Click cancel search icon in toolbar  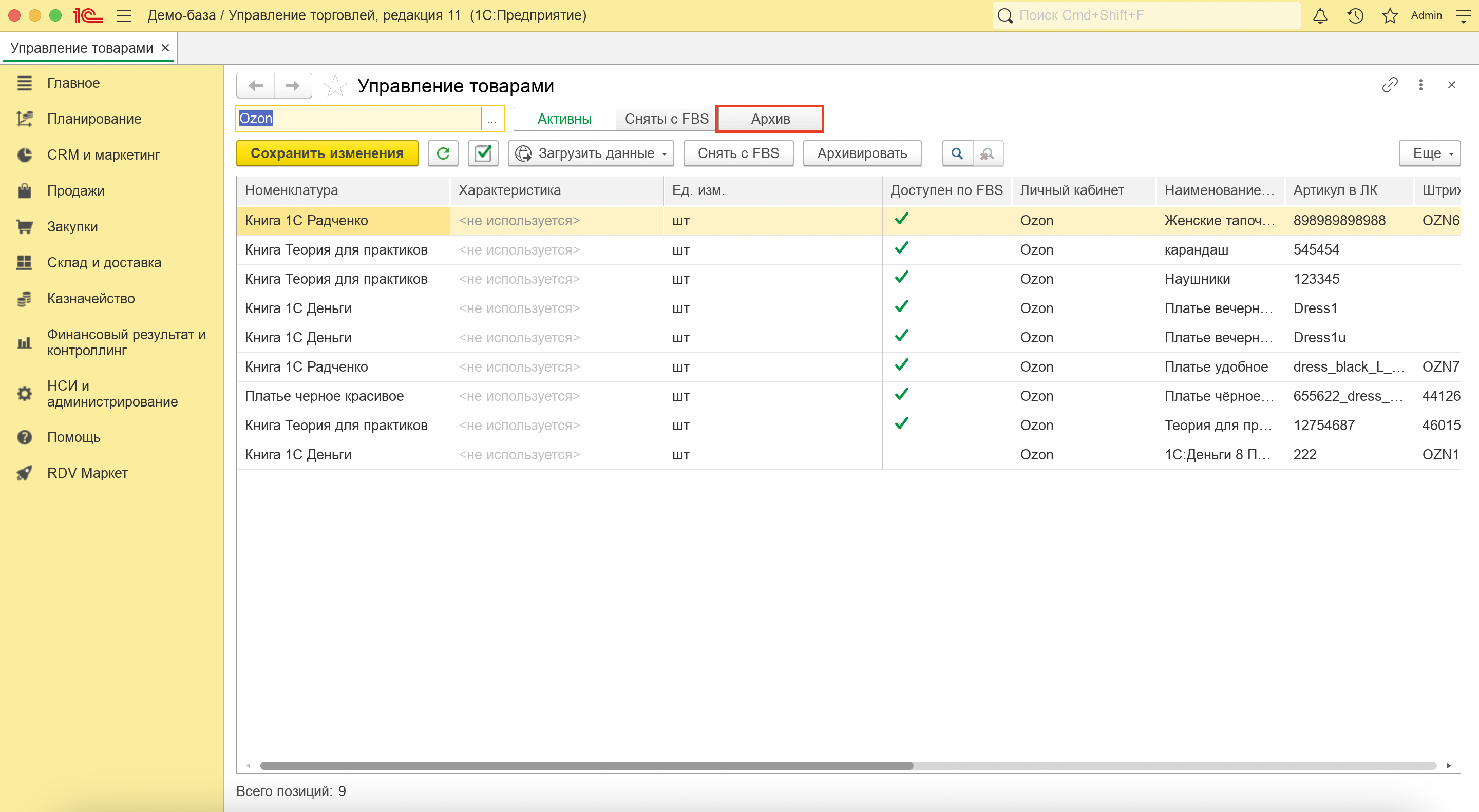click(x=988, y=153)
